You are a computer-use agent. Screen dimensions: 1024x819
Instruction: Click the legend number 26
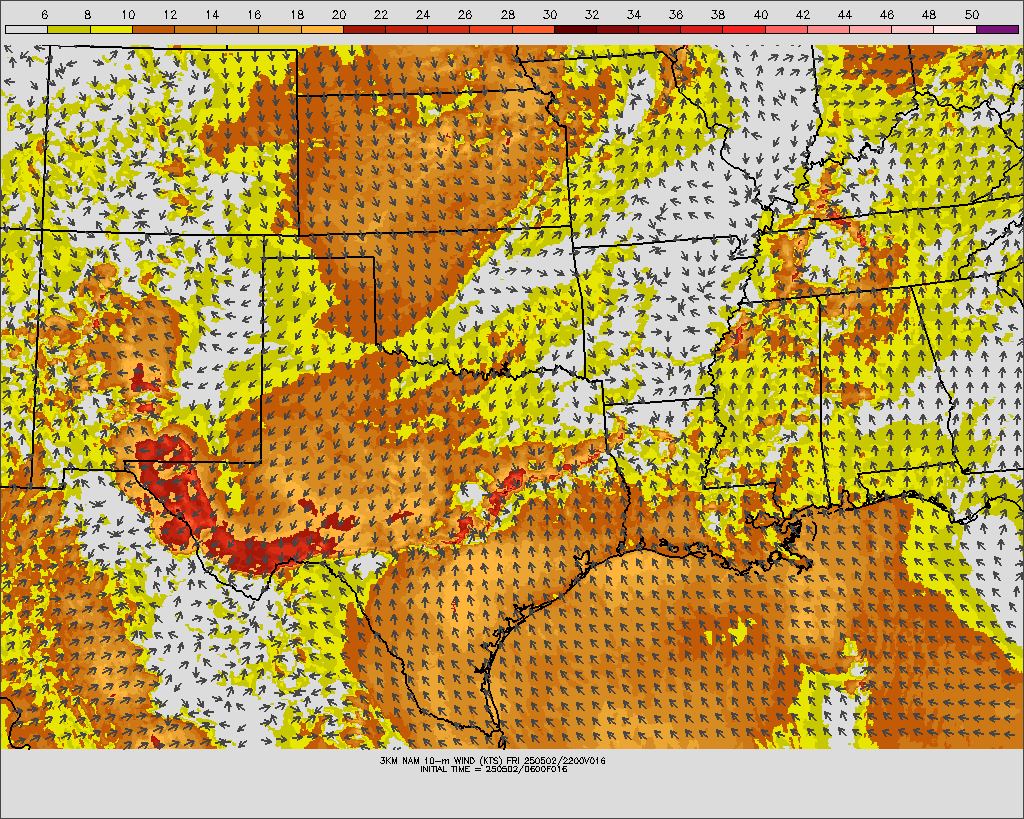pos(465,14)
